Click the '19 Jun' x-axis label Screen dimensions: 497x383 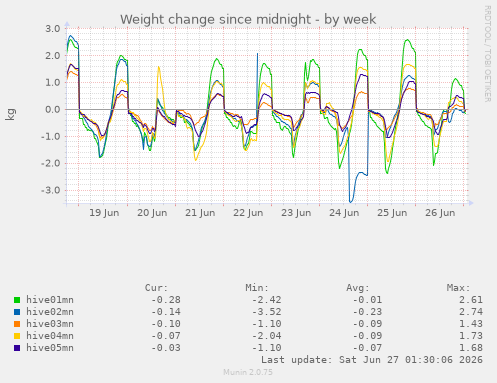click(x=104, y=213)
